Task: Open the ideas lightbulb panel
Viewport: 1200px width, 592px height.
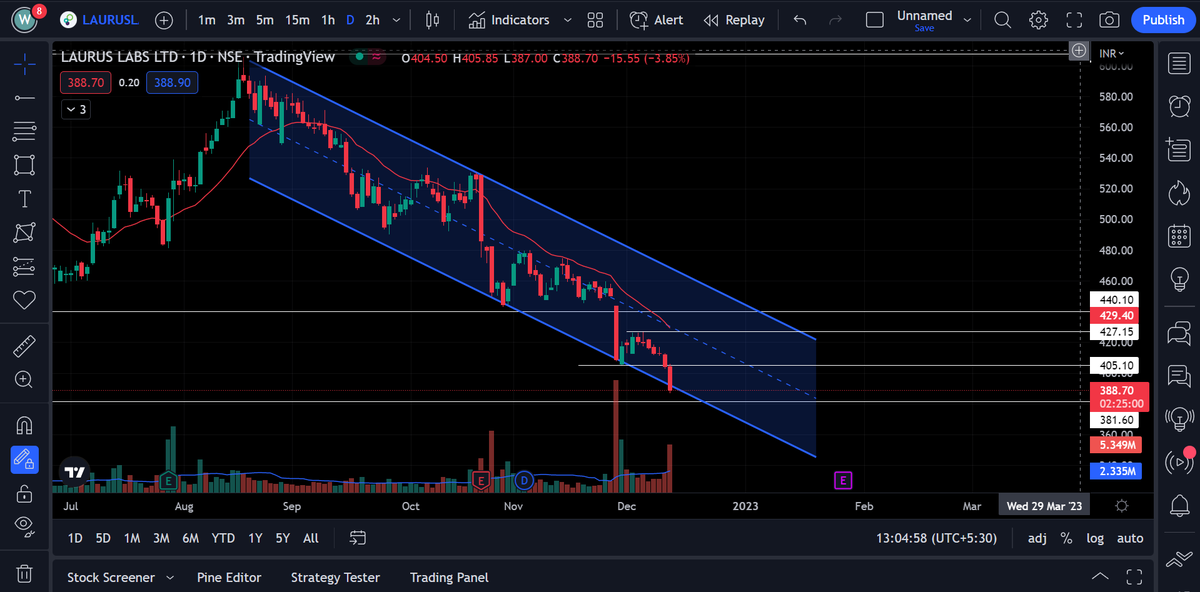Action: pyautogui.click(x=1178, y=277)
